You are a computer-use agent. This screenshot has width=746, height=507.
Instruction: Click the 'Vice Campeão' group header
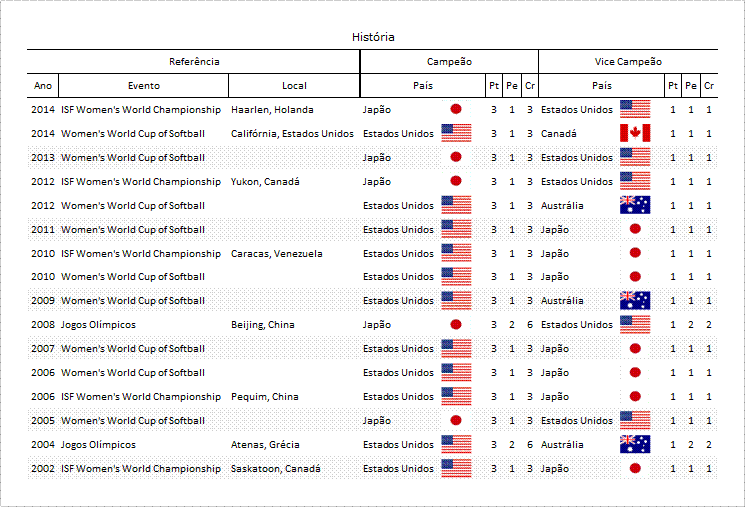coord(628,62)
